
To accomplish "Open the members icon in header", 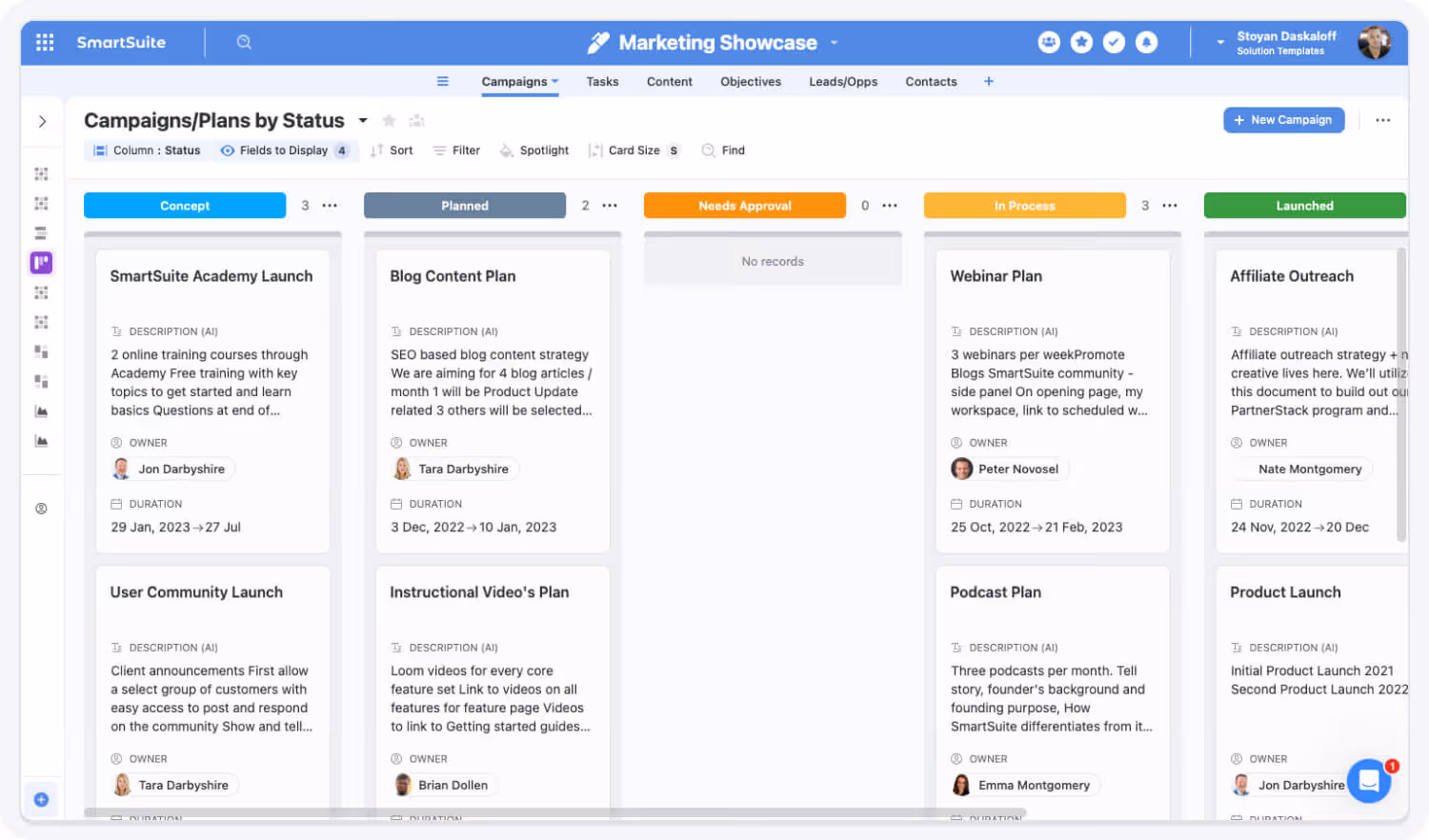I will tap(1049, 42).
